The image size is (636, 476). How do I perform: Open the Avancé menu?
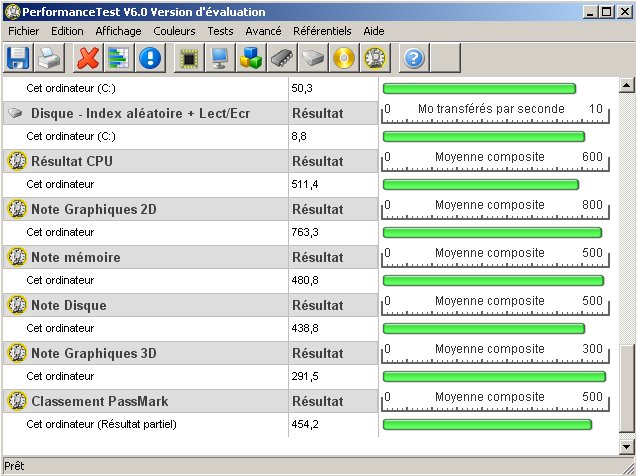point(263,31)
